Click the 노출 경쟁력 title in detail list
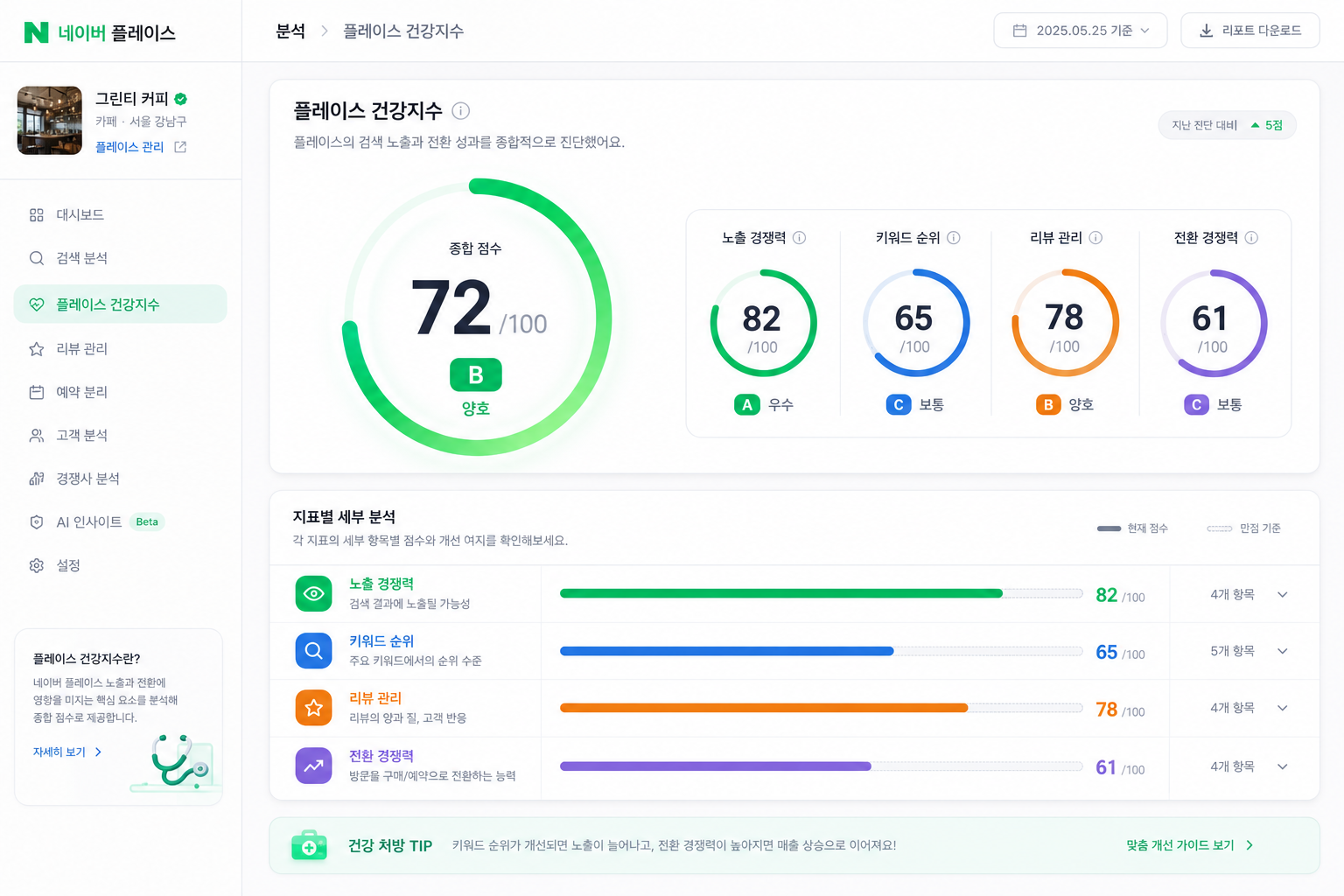 coord(381,584)
